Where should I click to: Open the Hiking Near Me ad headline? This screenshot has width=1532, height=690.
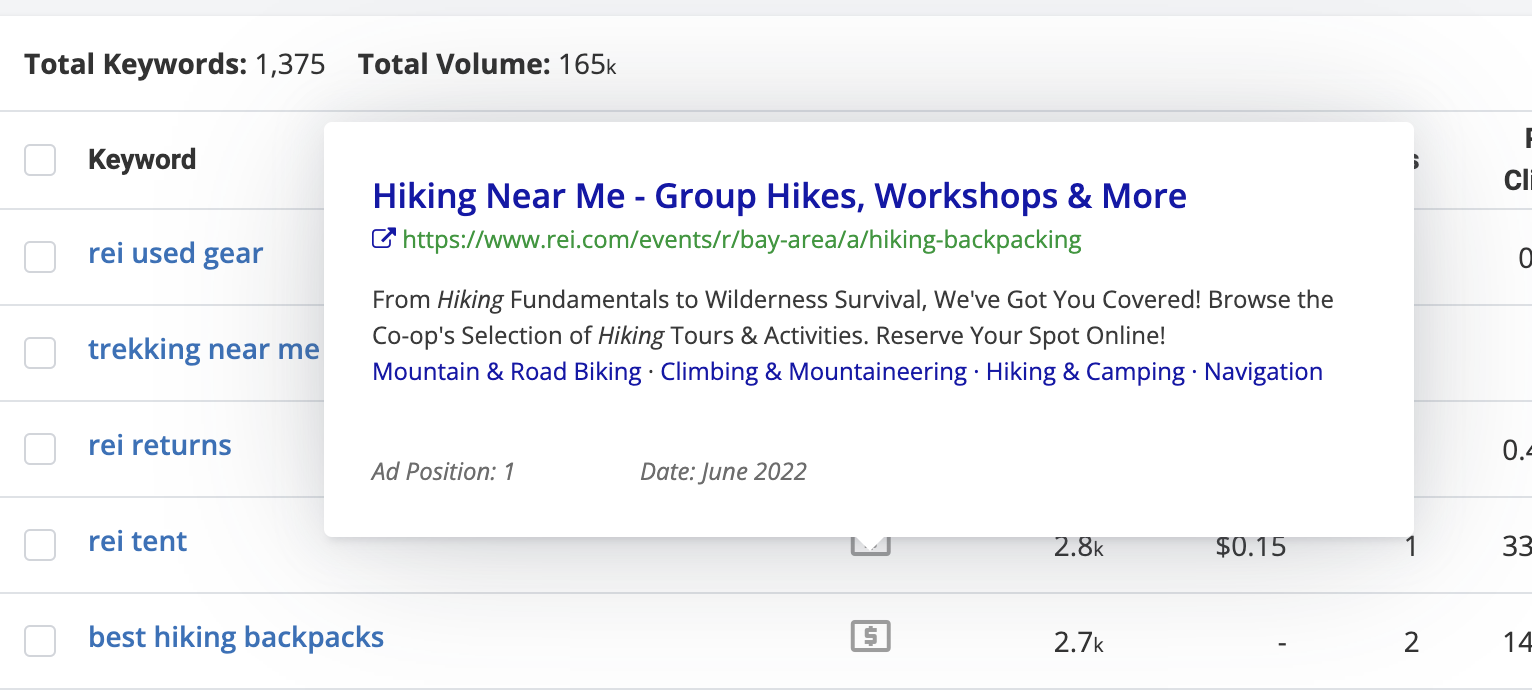[780, 196]
